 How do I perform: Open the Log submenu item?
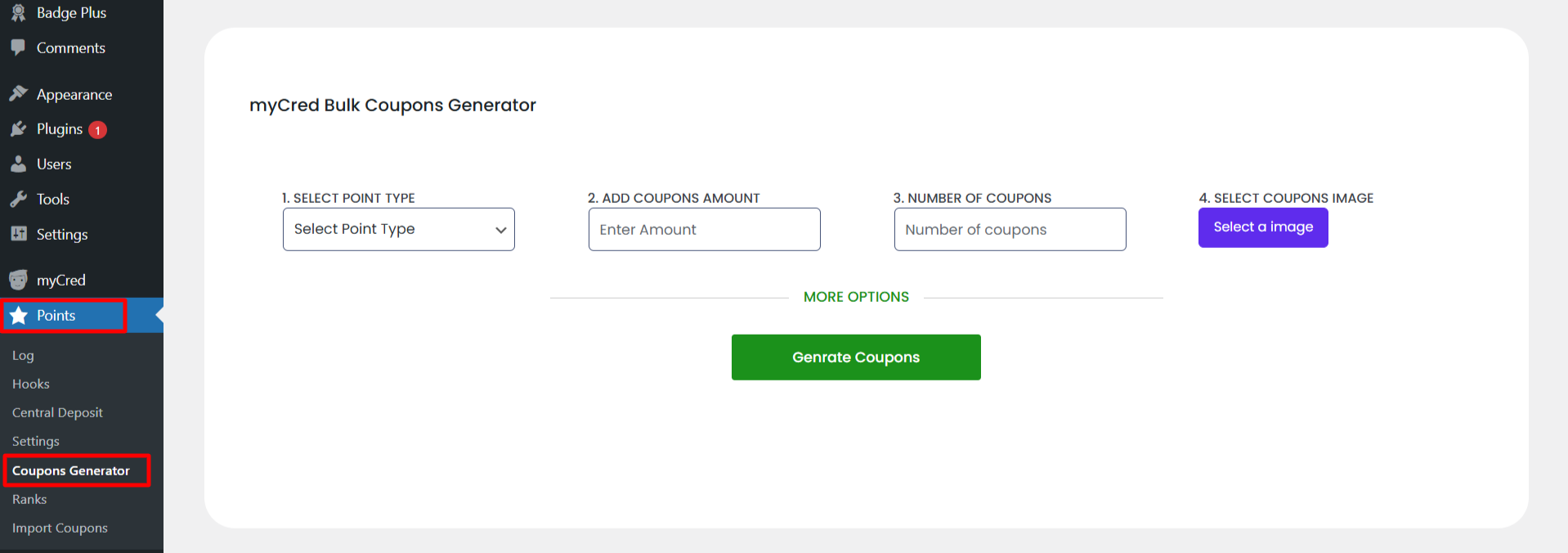pyautogui.click(x=23, y=356)
